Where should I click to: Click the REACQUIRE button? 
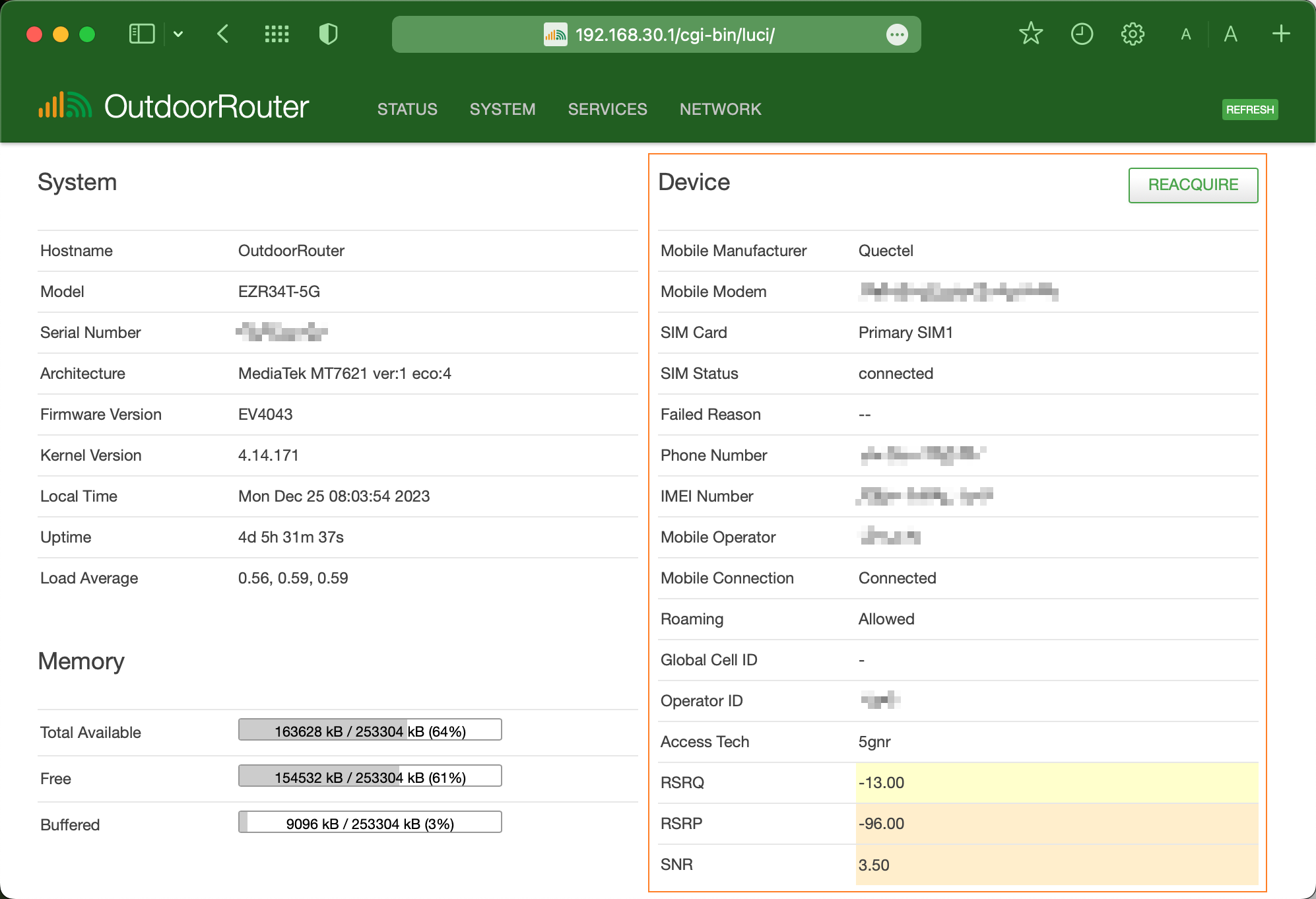tap(1193, 185)
